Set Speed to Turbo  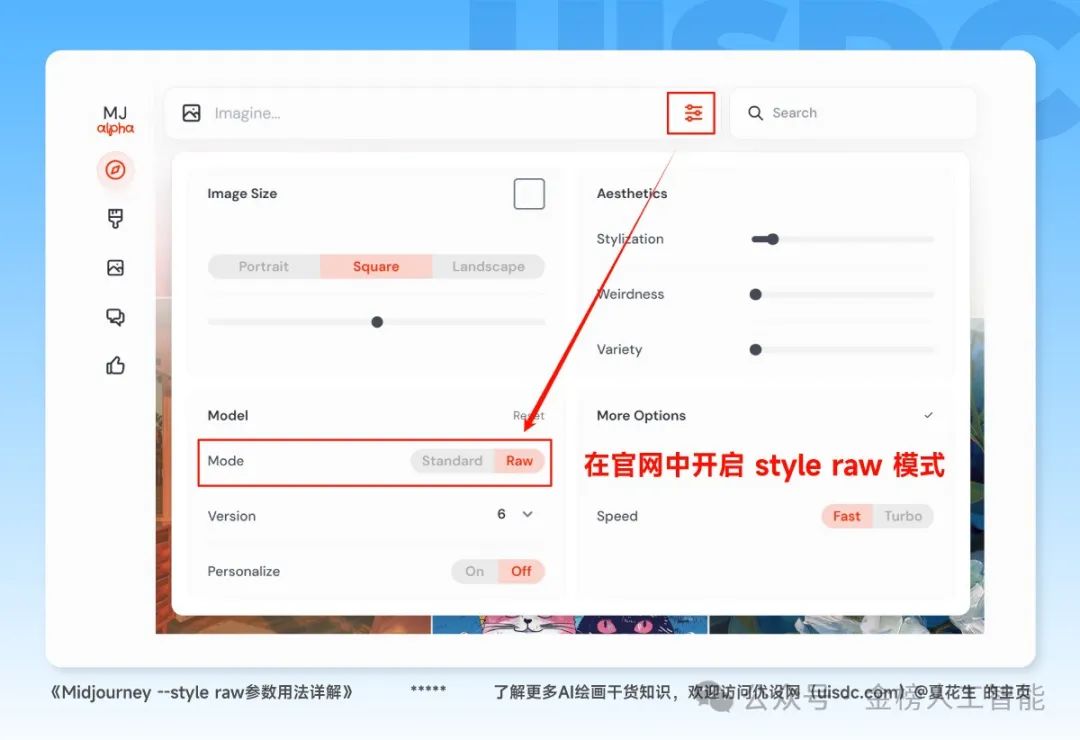point(903,516)
